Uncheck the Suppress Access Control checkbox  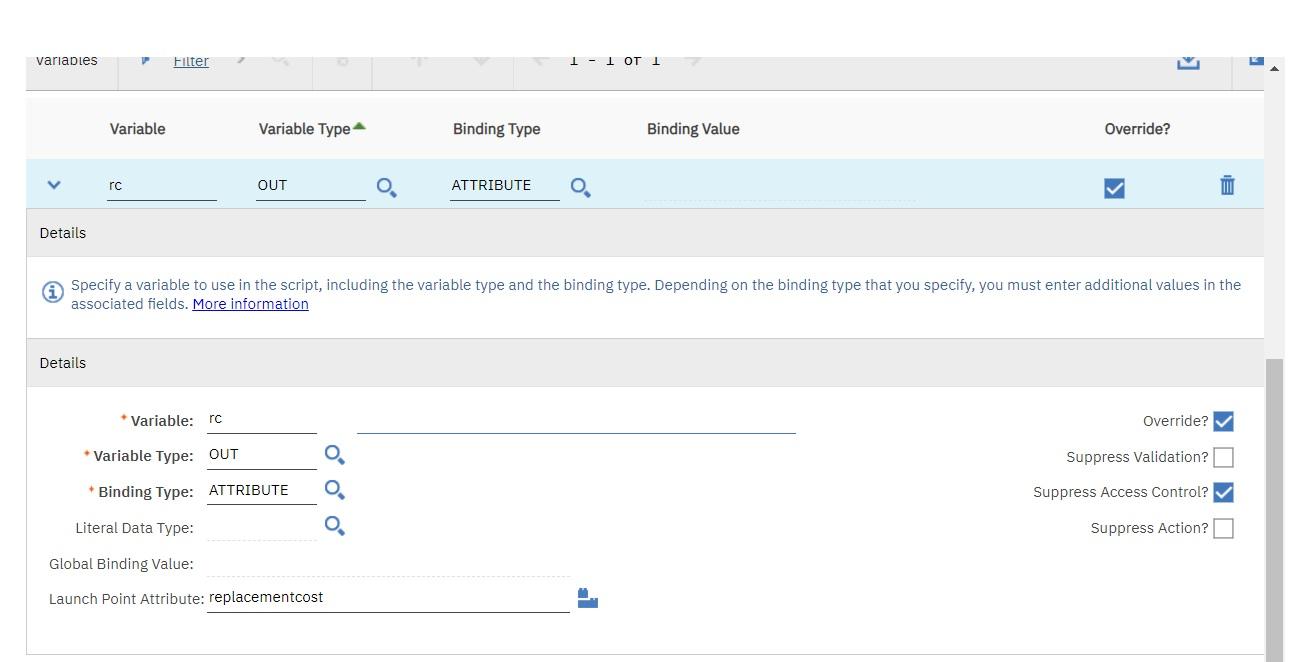click(x=1224, y=492)
